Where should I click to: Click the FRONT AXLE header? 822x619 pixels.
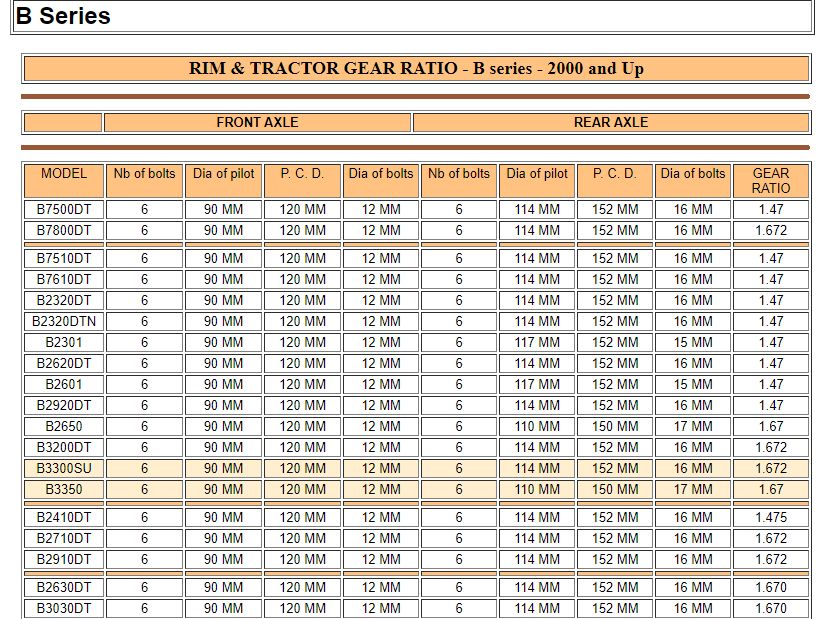pyautogui.click(x=257, y=122)
